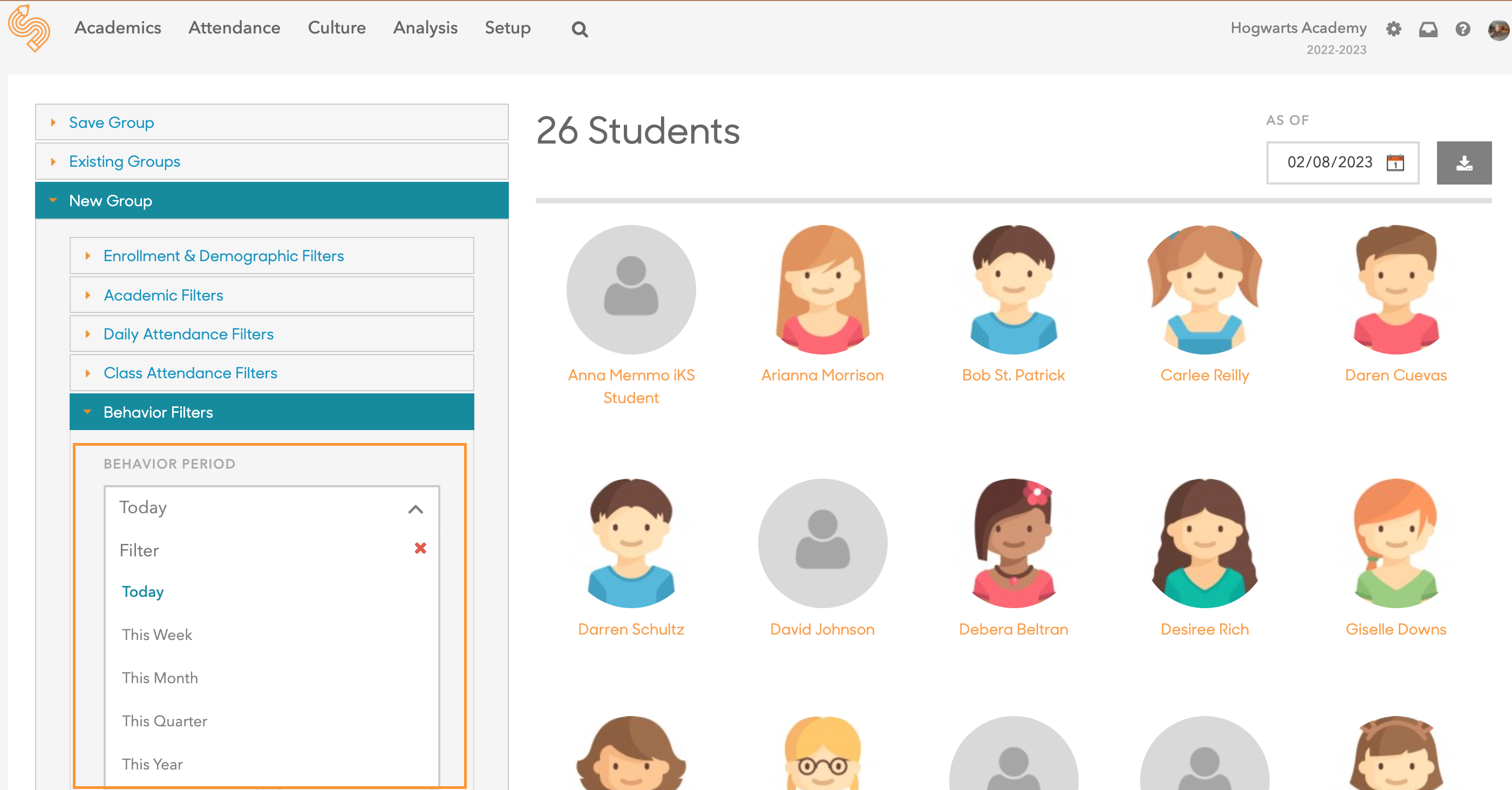Open Anna Memmo iKS Student link
1512x790 pixels.
(x=631, y=386)
